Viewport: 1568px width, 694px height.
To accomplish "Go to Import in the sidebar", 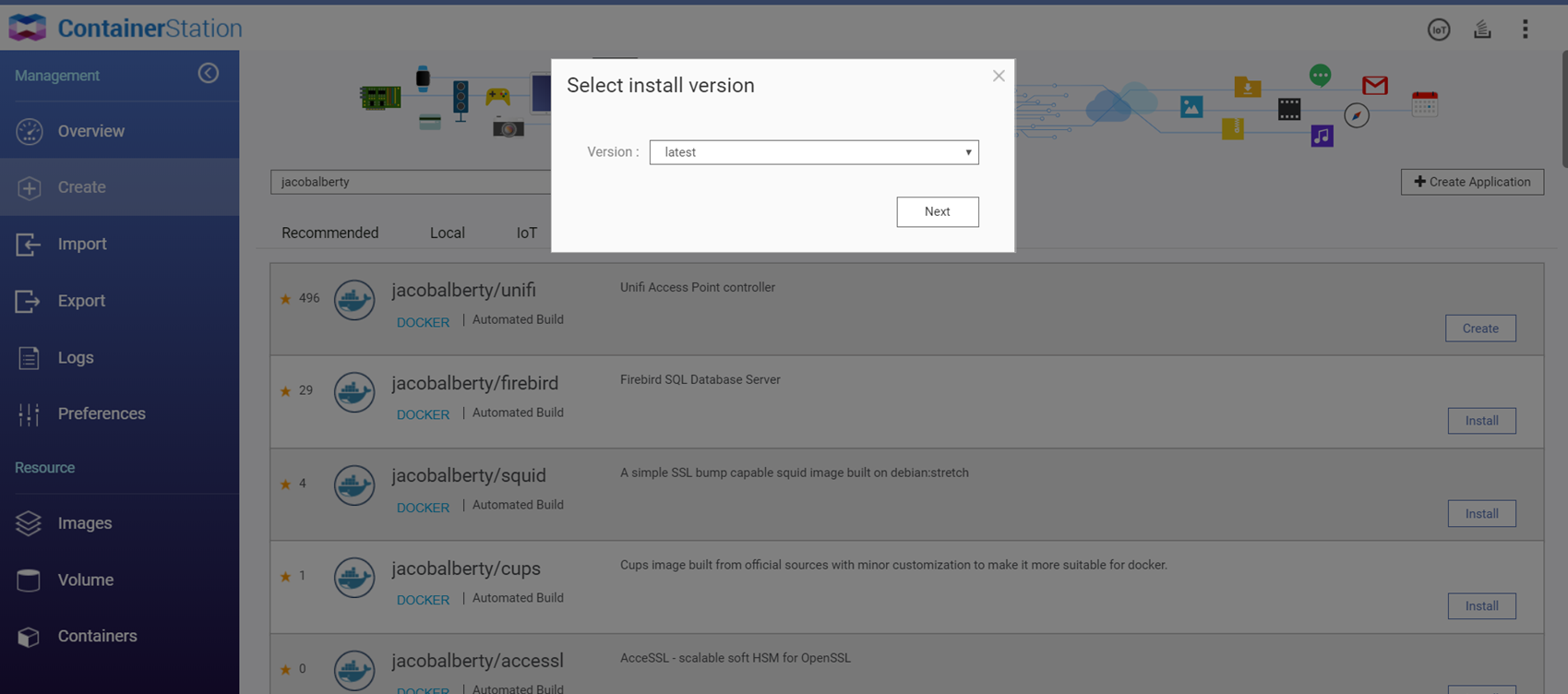I will 82,245.
